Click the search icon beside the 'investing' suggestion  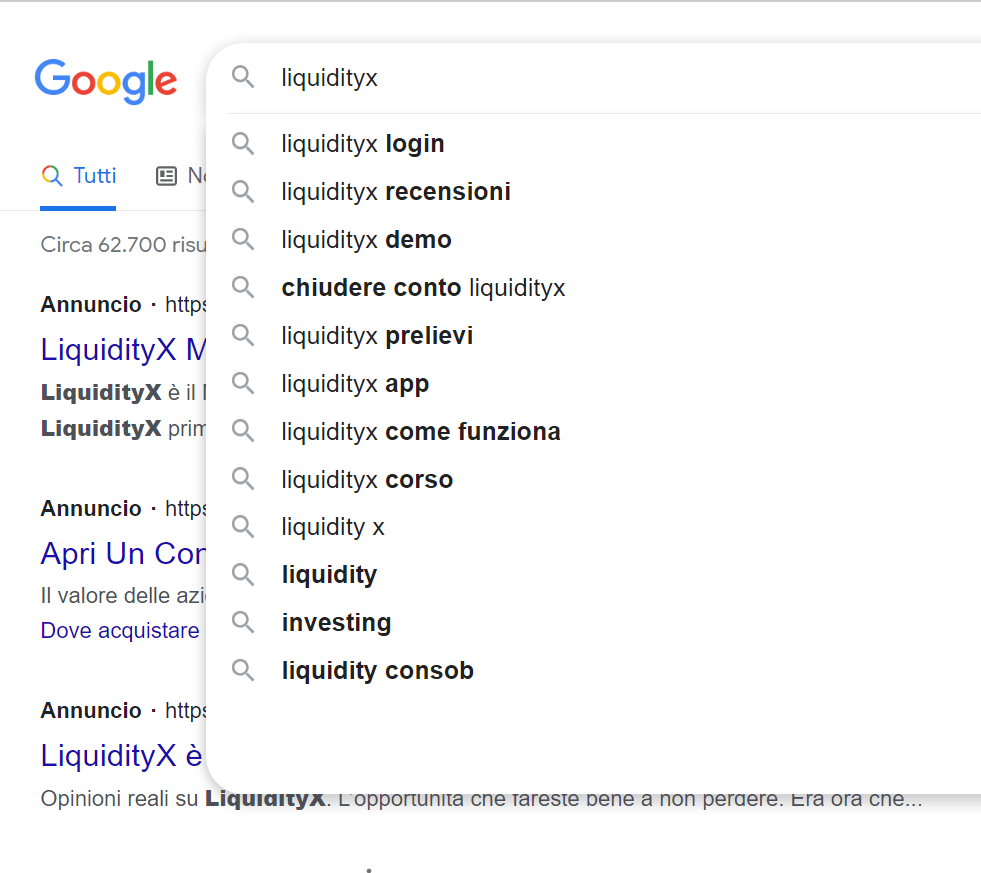coord(243,622)
